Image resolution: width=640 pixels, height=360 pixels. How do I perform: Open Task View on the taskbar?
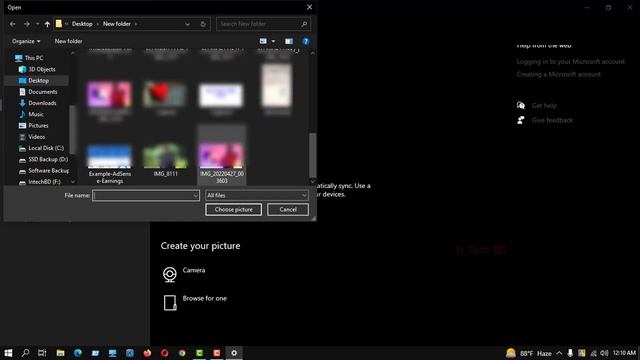pyautogui.click(x=42, y=353)
